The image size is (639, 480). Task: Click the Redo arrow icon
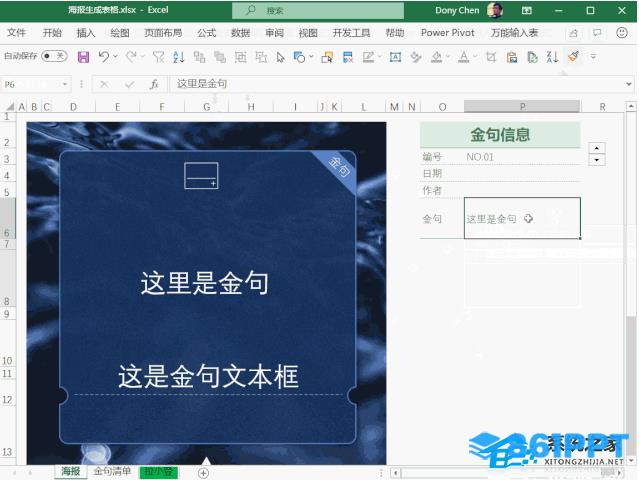(x=131, y=57)
